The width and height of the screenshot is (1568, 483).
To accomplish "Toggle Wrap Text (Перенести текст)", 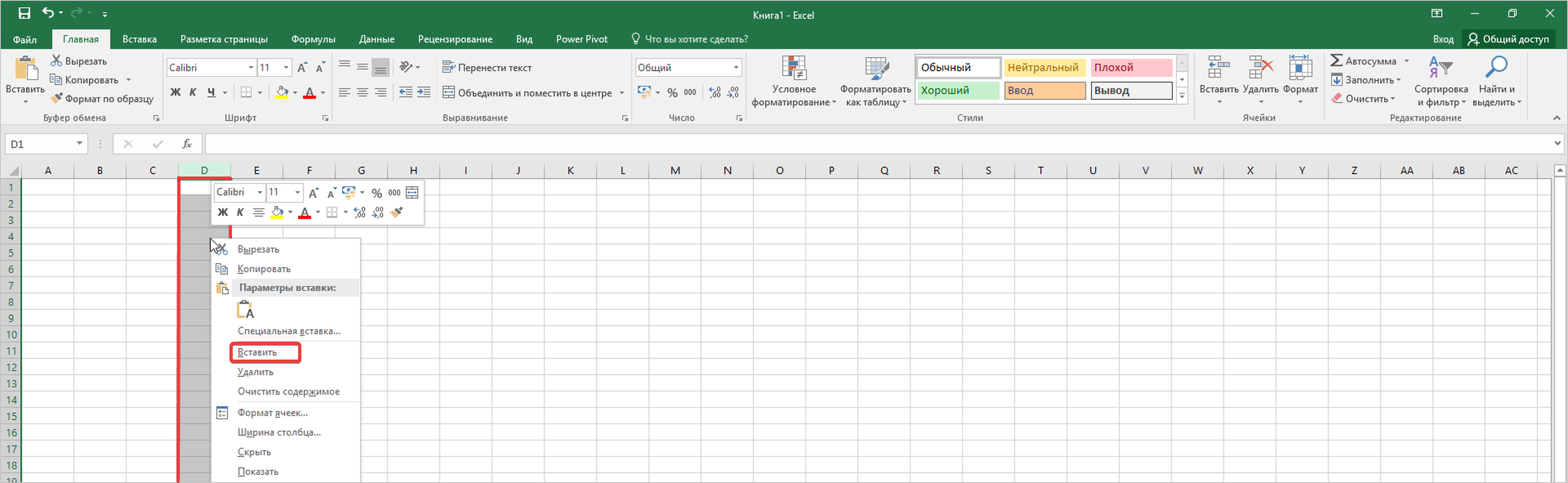I will coord(487,68).
